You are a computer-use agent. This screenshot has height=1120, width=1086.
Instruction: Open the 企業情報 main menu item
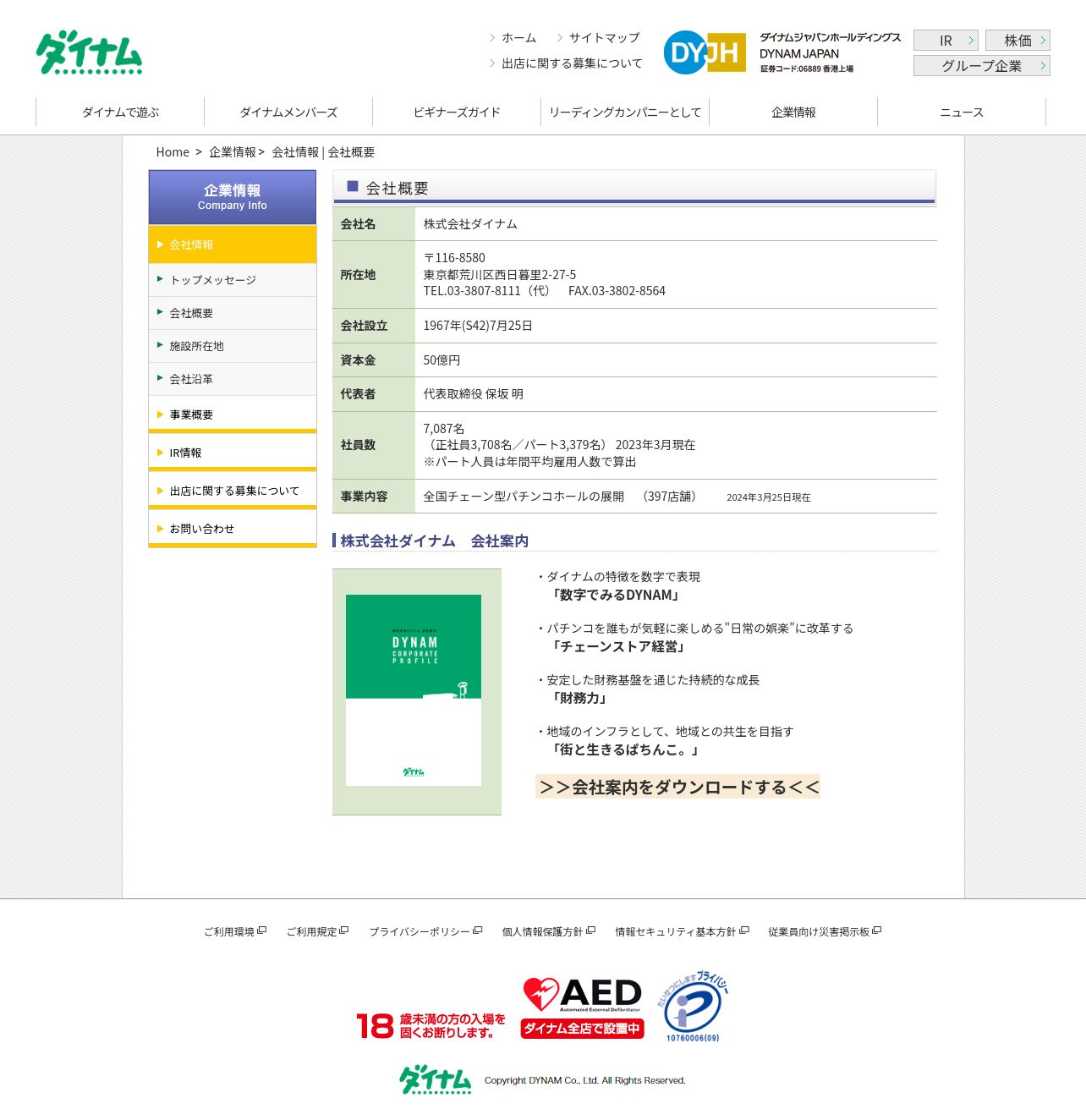click(793, 112)
